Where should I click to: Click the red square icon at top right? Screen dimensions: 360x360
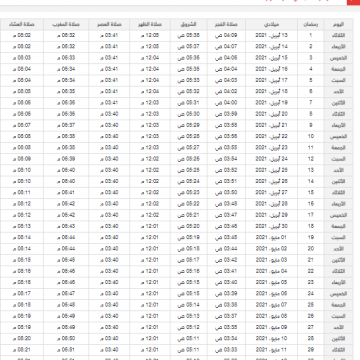[353, 2]
